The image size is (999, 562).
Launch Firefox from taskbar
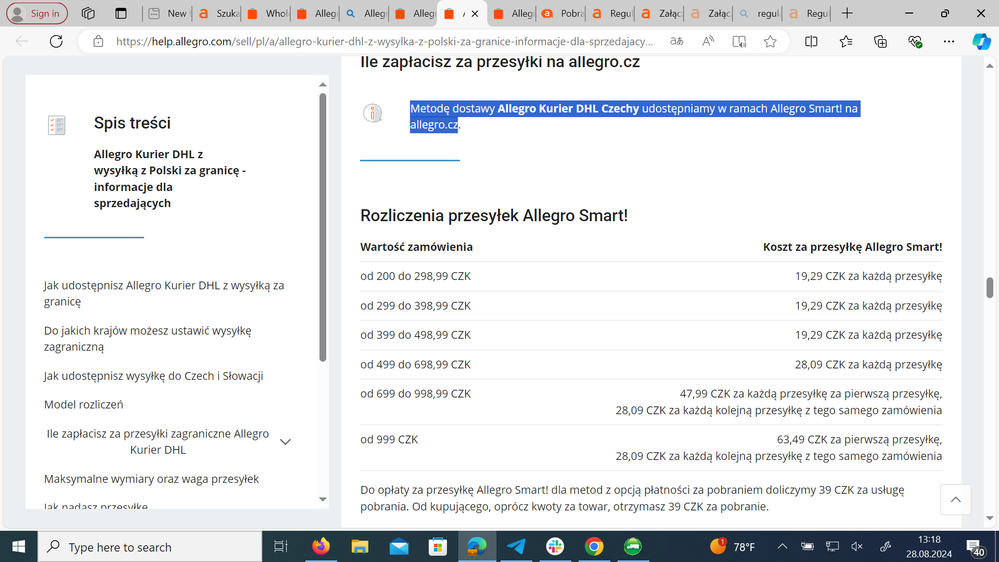321,547
